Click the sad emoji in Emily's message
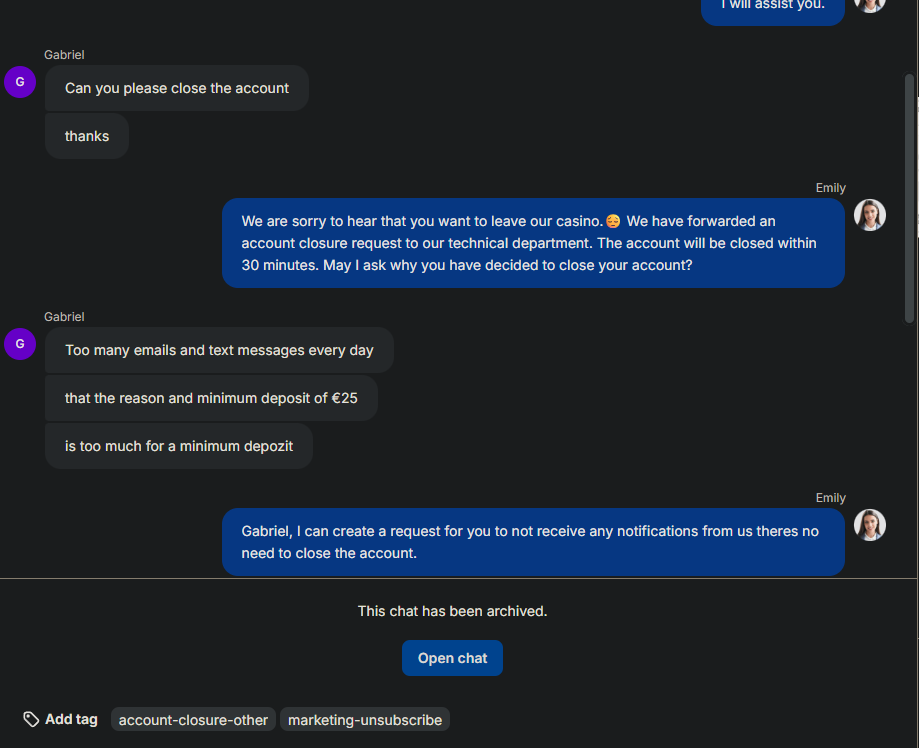The height and width of the screenshot is (748, 919). [613, 221]
